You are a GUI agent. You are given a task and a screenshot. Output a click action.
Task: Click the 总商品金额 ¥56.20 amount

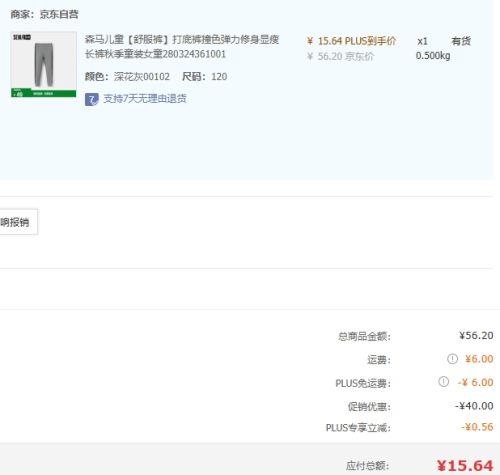tap(476, 335)
